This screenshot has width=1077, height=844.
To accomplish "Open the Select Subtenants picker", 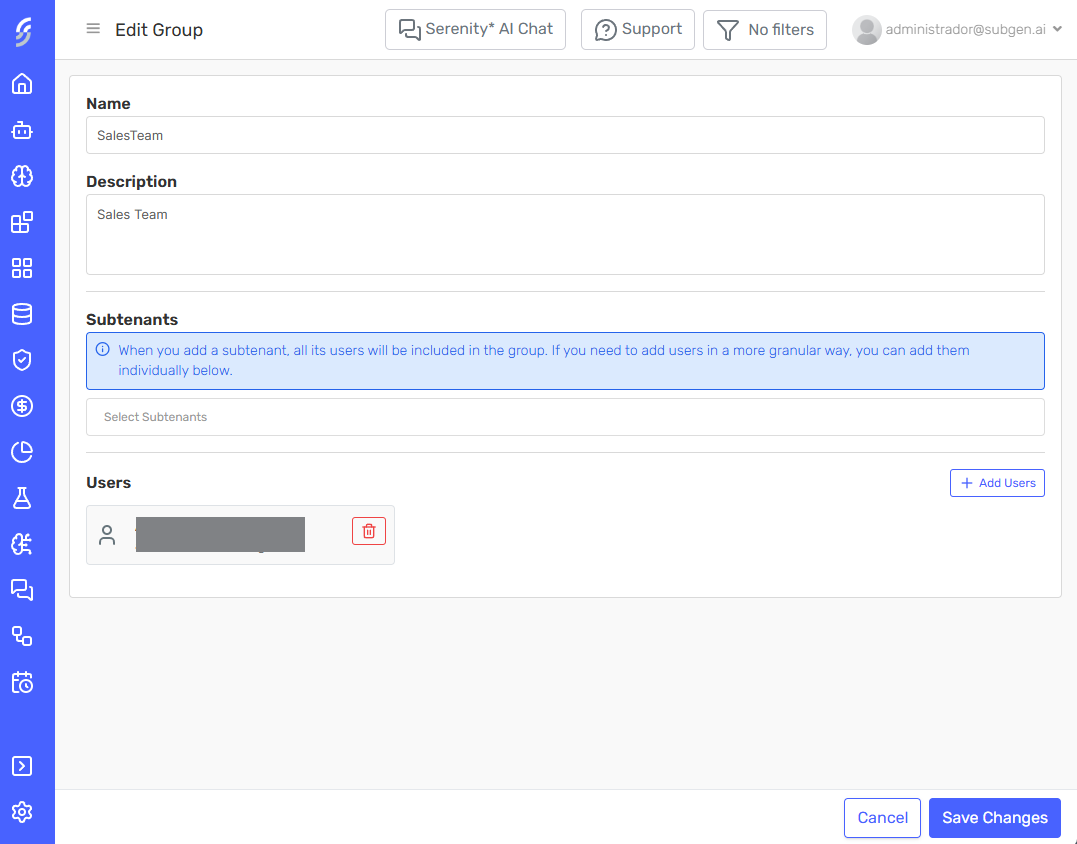I will [565, 416].
